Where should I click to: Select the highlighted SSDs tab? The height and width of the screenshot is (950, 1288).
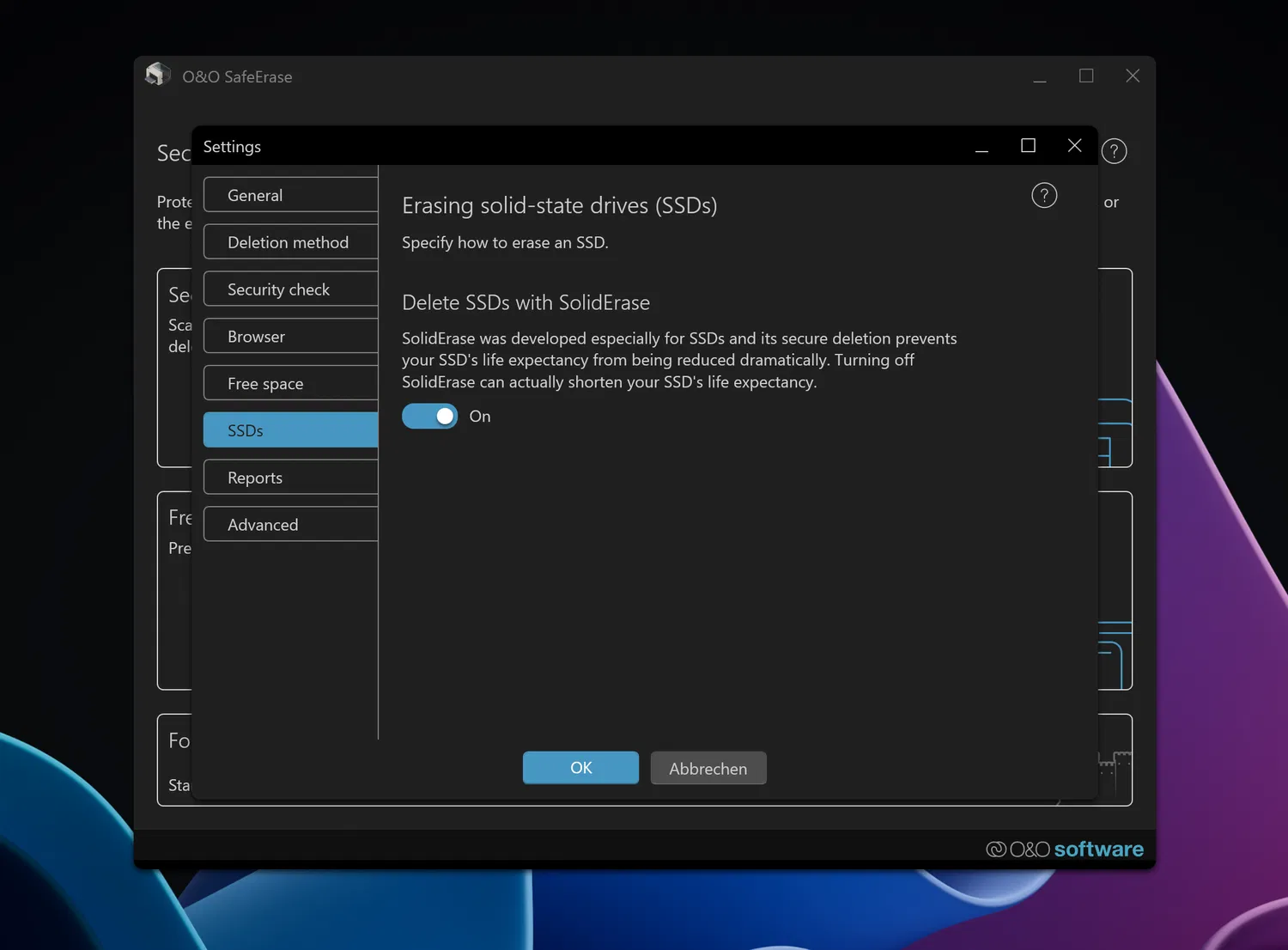290,430
